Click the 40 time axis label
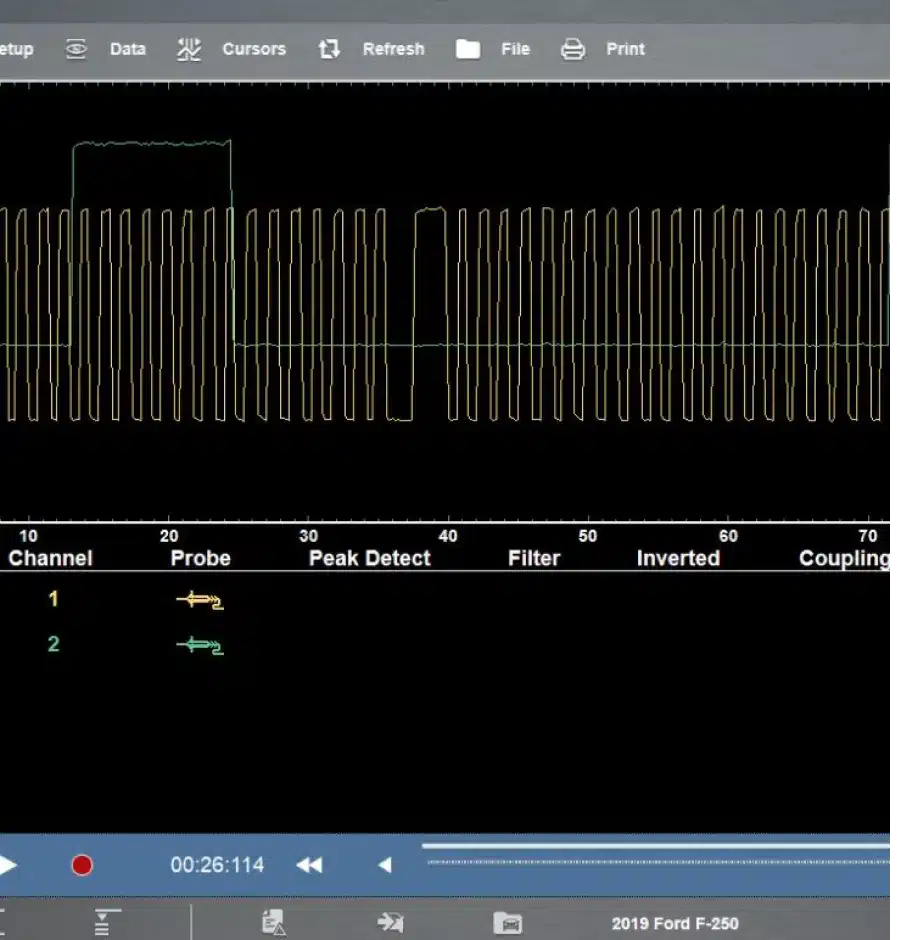The width and height of the screenshot is (910, 940). click(448, 536)
